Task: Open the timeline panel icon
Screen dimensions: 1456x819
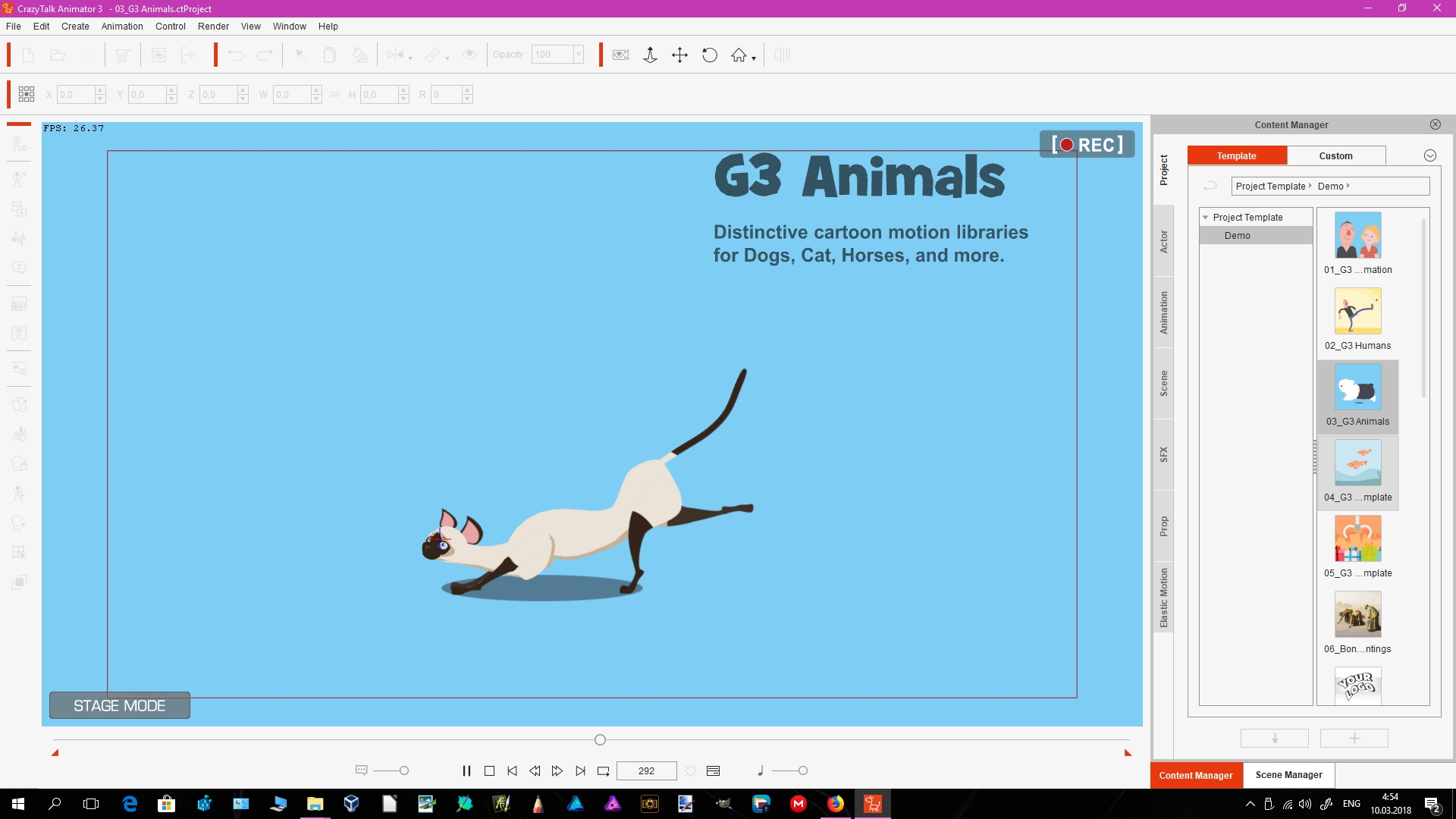Action: [x=713, y=770]
